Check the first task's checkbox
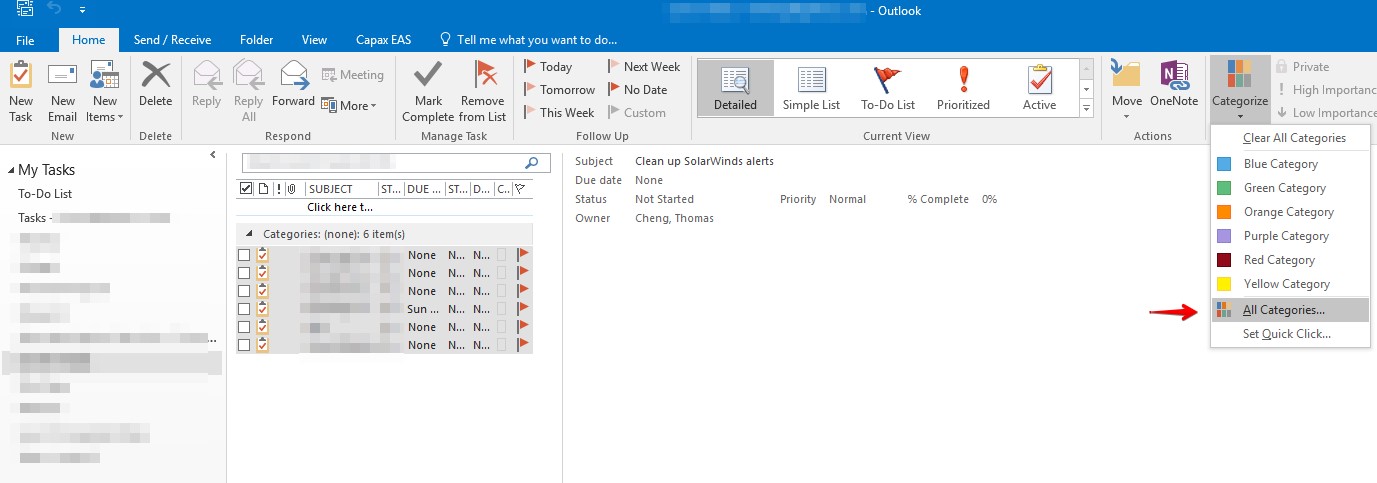The width and height of the screenshot is (1377, 483). (244, 255)
